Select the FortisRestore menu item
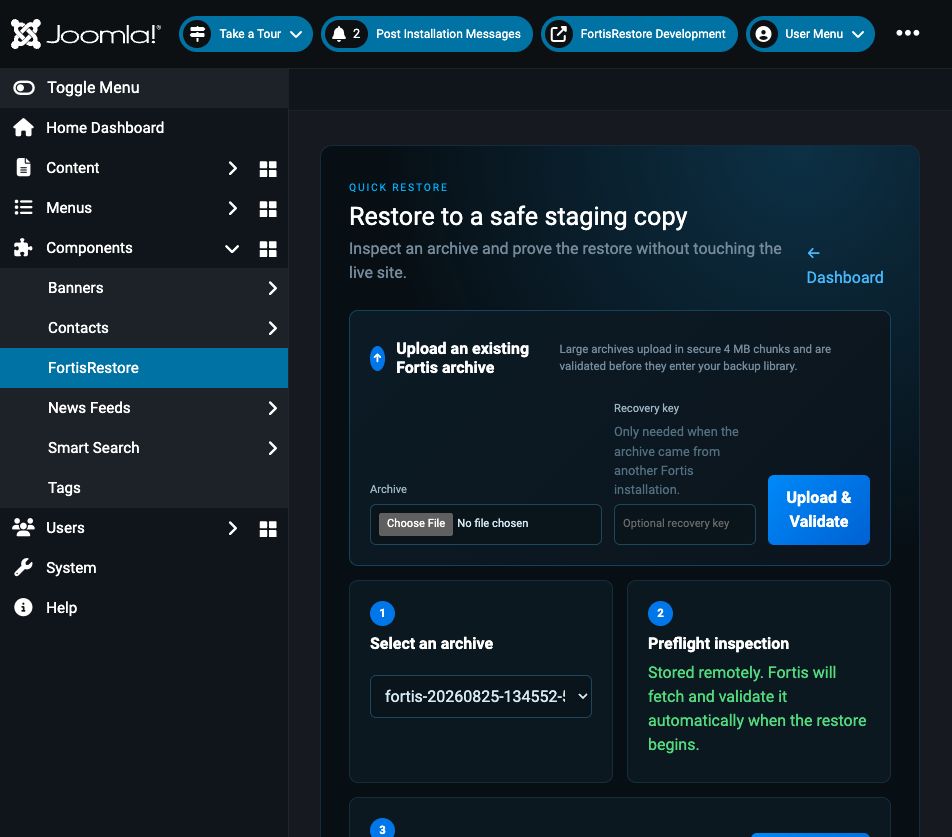The width and height of the screenshot is (952, 837). 144,368
